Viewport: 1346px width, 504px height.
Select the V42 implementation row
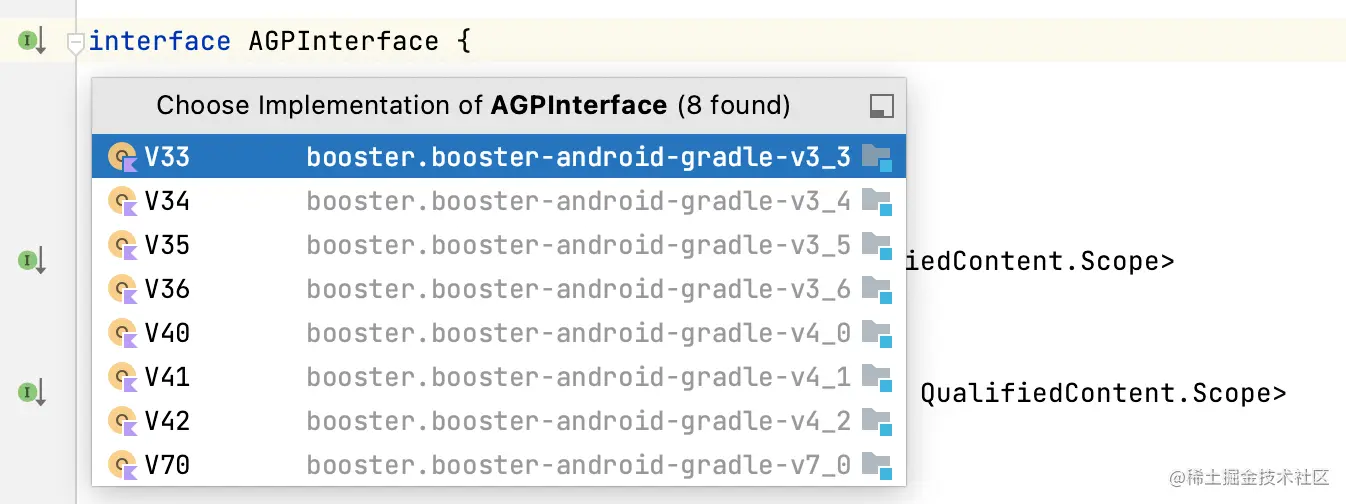coord(499,421)
